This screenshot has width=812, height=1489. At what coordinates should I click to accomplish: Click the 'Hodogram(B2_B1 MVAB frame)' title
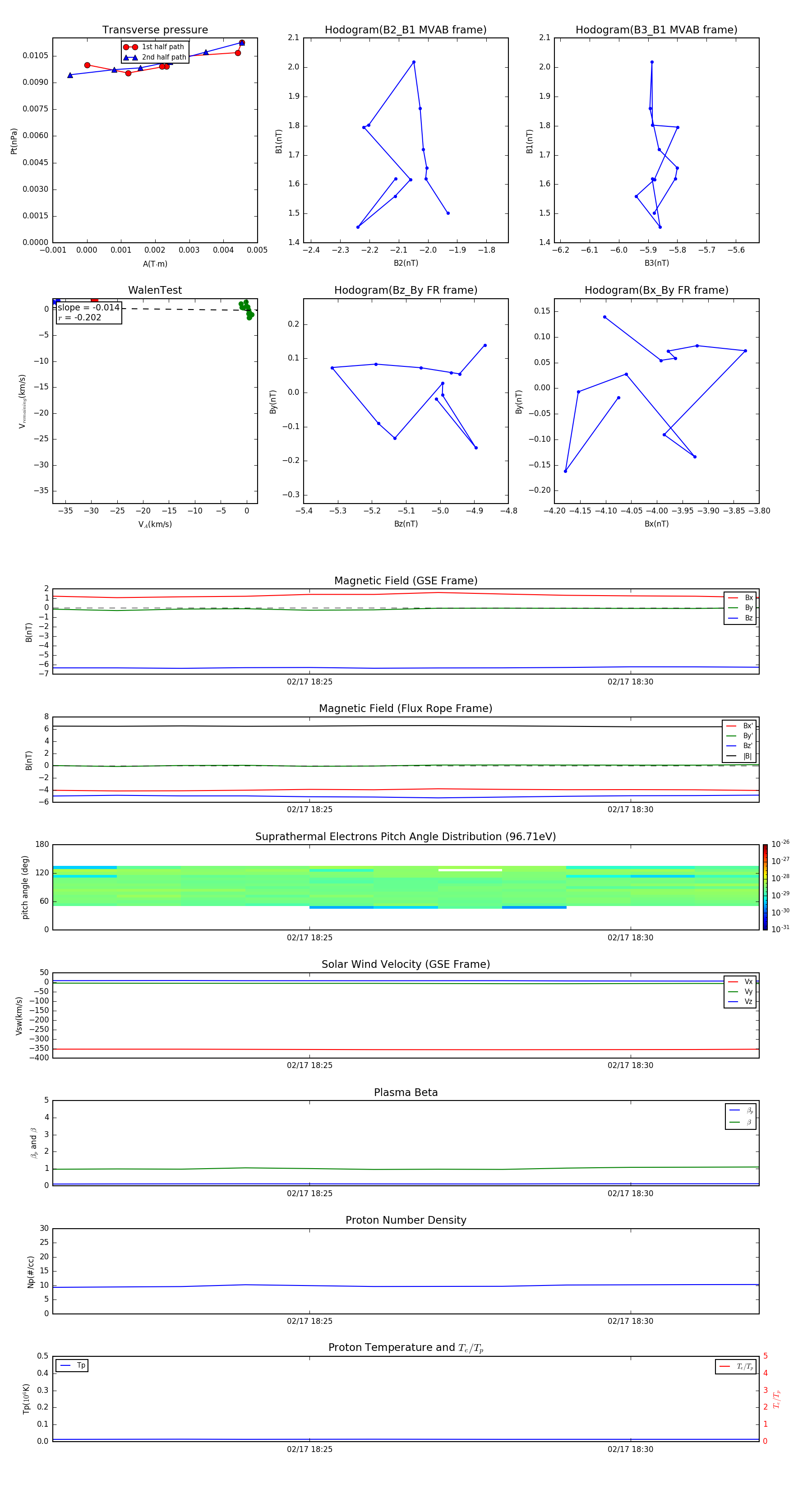(406, 29)
